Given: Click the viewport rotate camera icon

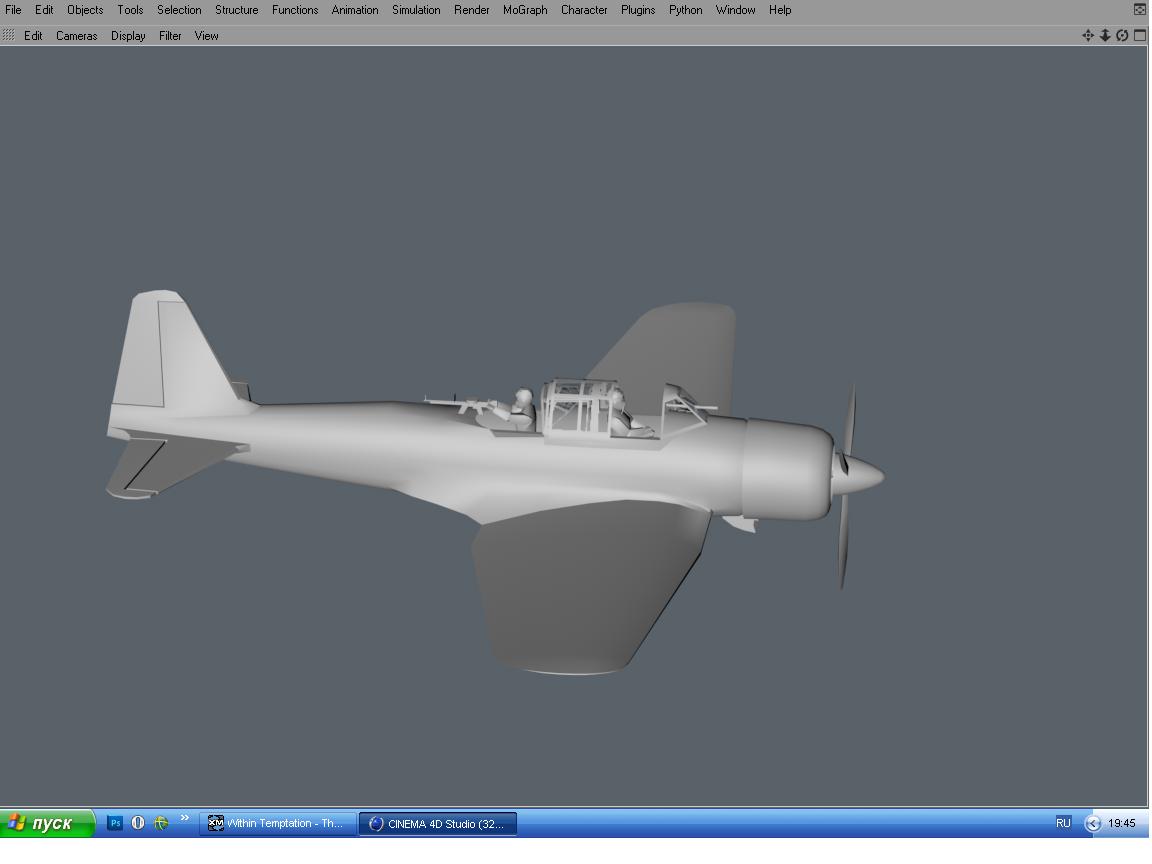Looking at the screenshot, I should click(1122, 35).
